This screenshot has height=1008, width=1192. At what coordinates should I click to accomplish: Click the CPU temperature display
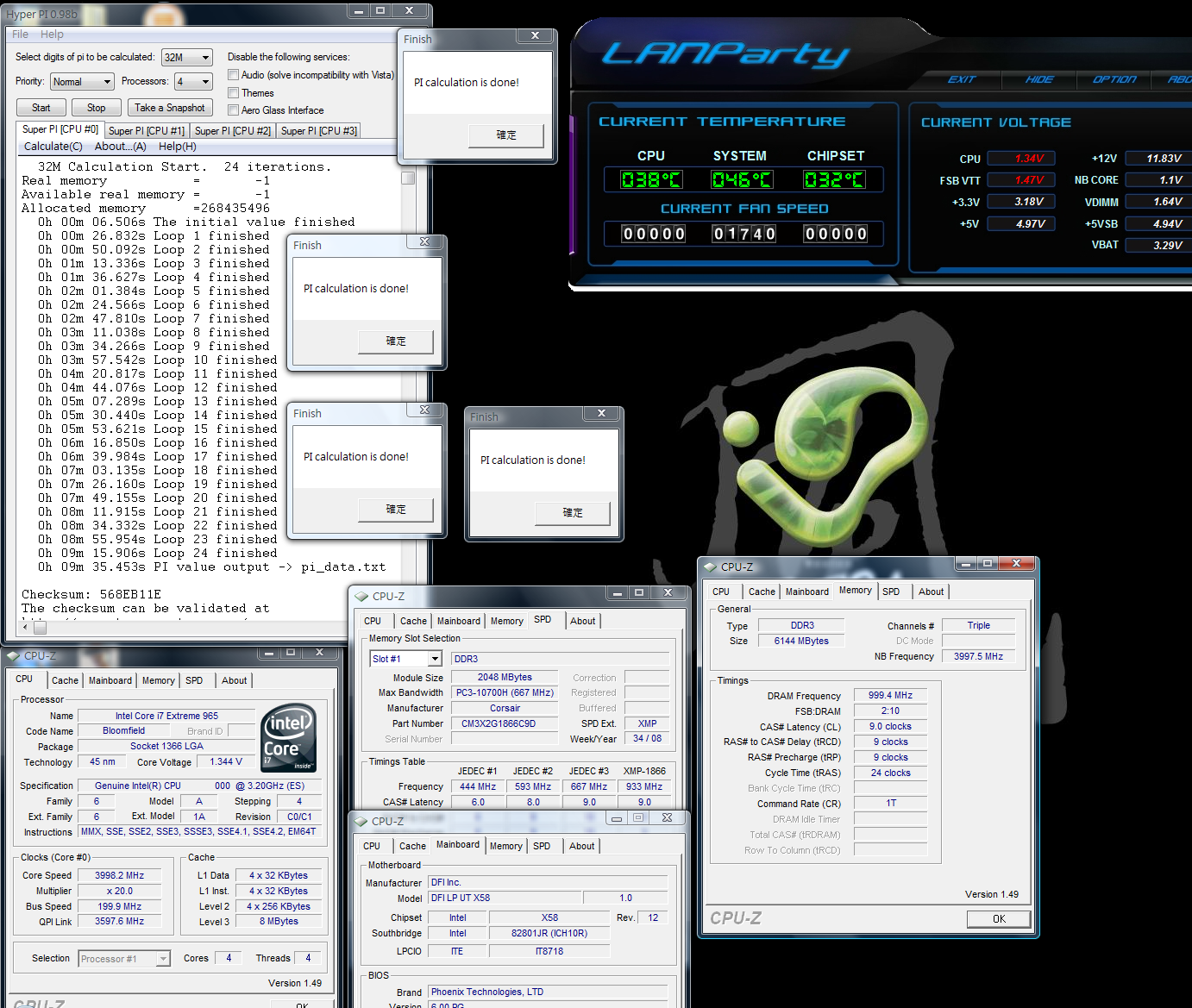(x=651, y=179)
